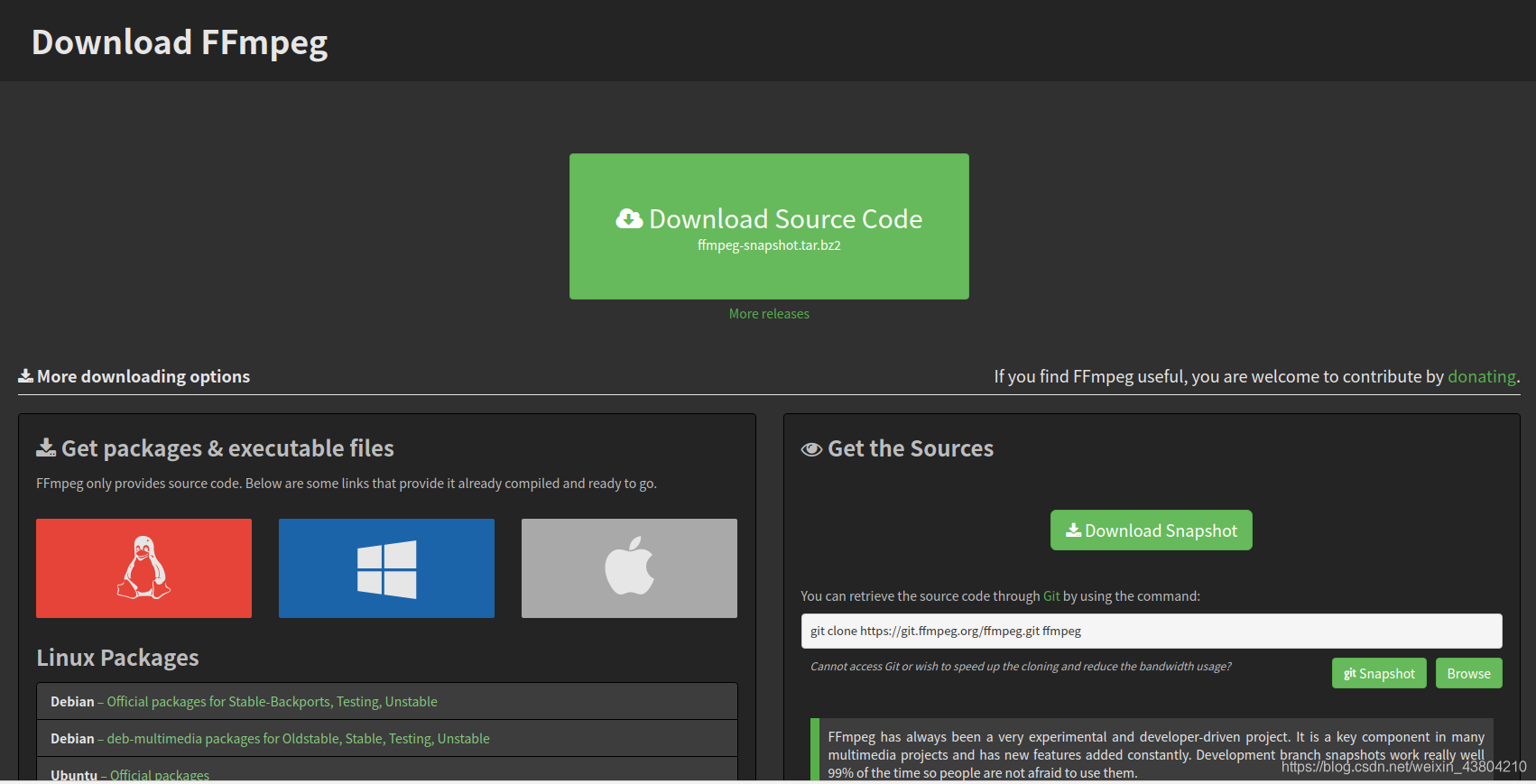This screenshot has width=1536, height=784.
Task: Click the Browse button
Action: (x=1468, y=673)
